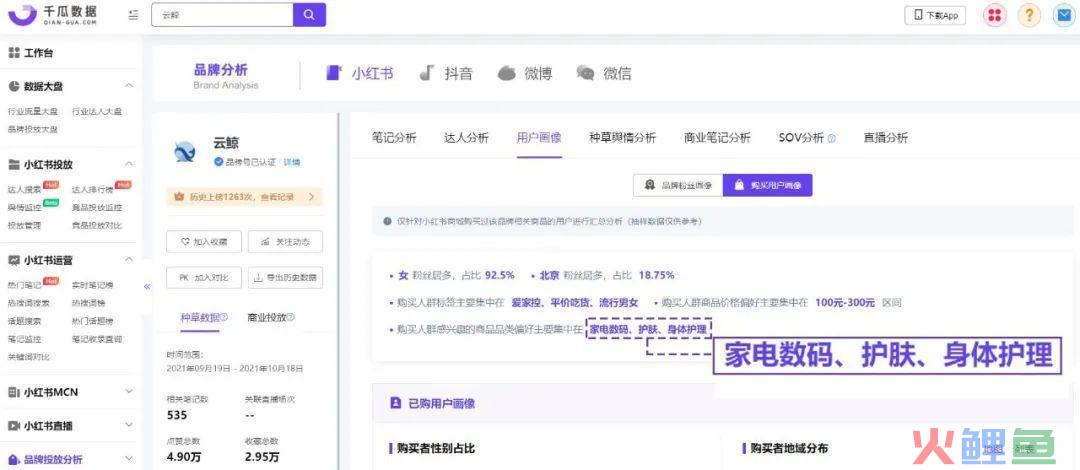
Task: Expand the 小红书MCN section
Action: click(129, 391)
